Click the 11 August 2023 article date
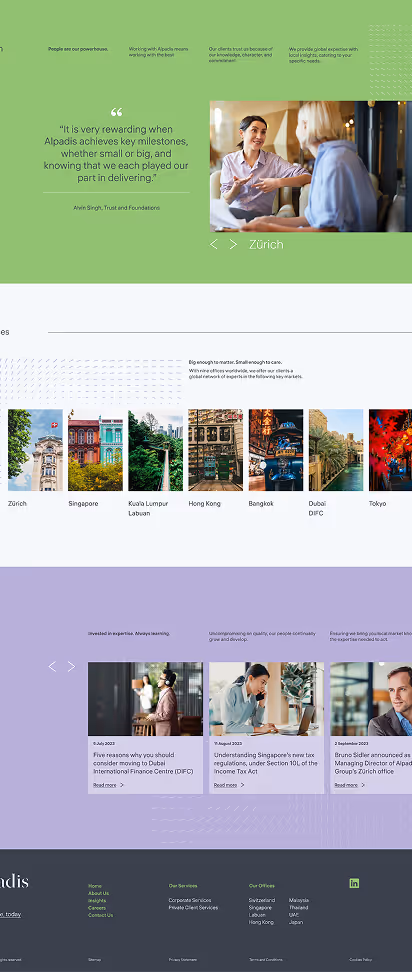Image resolution: width=412 pixels, height=972 pixels. point(227,743)
